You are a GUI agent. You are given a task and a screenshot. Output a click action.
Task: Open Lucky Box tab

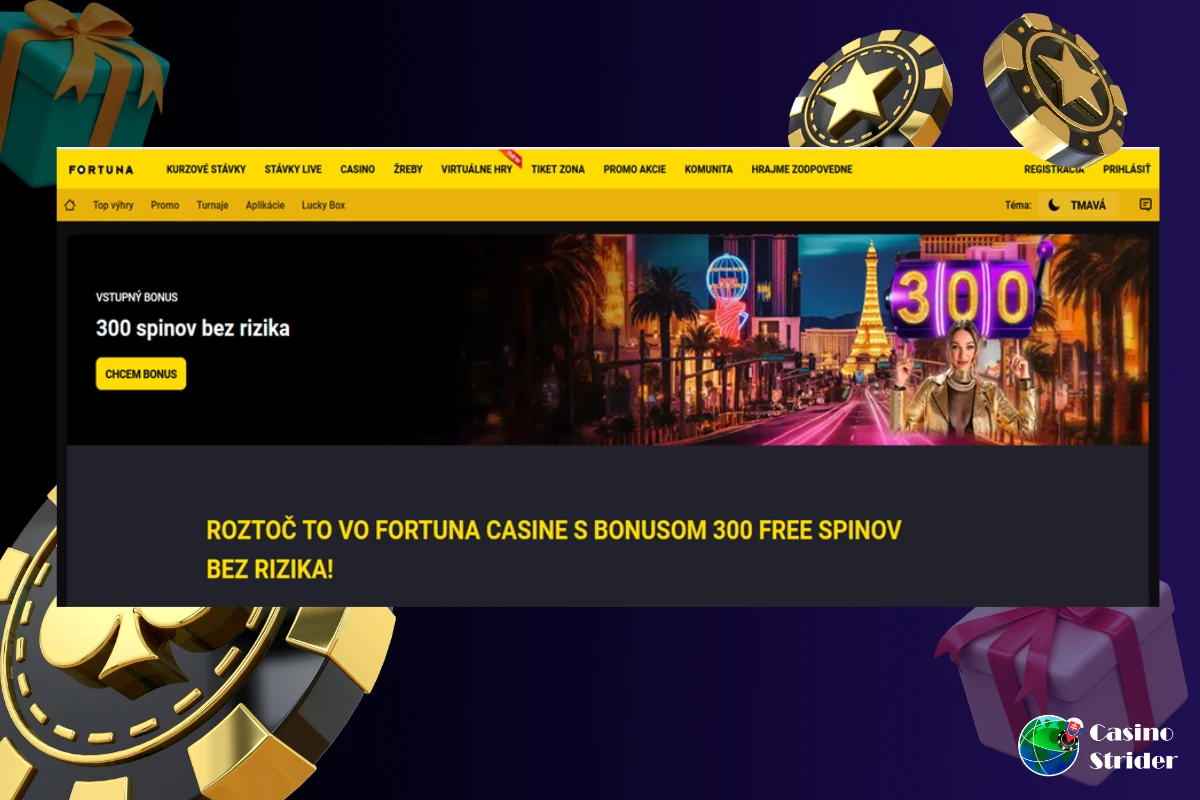(323, 205)
